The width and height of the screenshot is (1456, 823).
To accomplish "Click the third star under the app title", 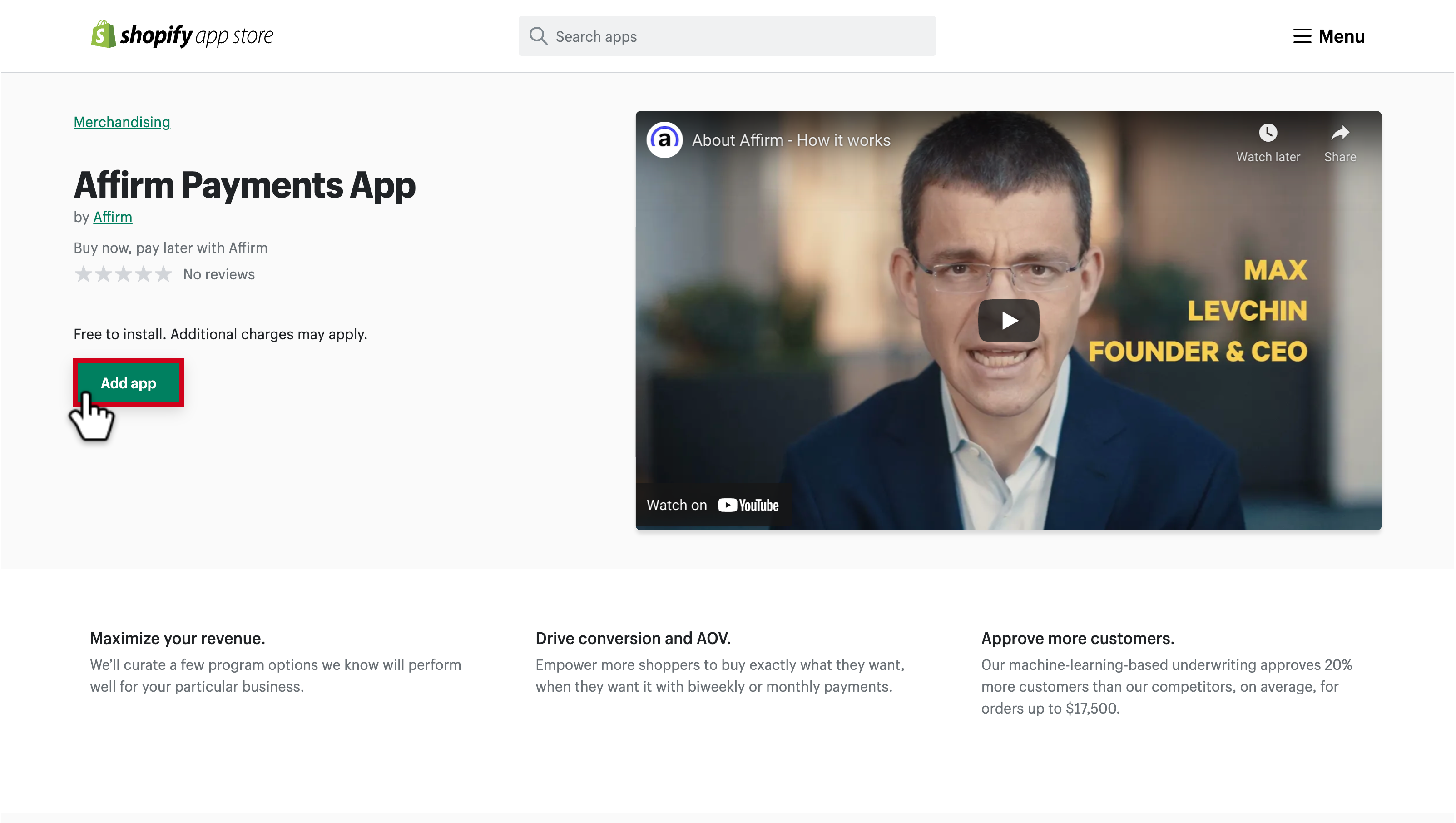I will click(124, 273).
